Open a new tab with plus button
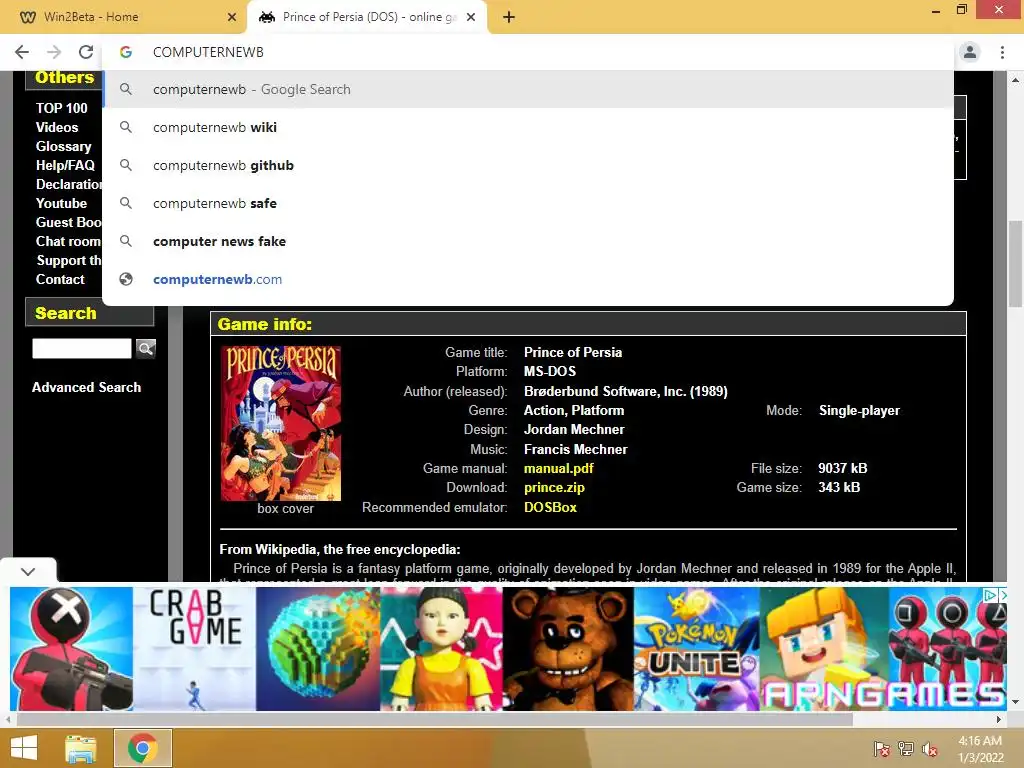1024x768 pixels. click(x=509, y=18)
